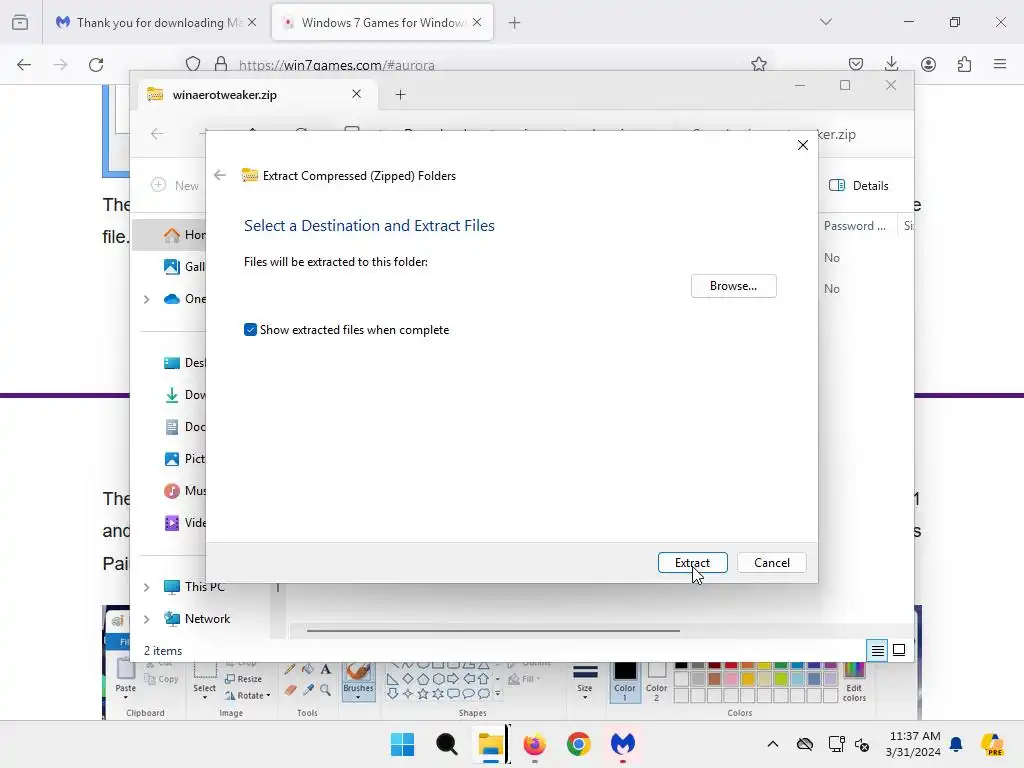This screenshot has height=768, width=1024.
Task: Close the winaerotweaker.zip Explorer tab
Action: click(x=357, y=94)
